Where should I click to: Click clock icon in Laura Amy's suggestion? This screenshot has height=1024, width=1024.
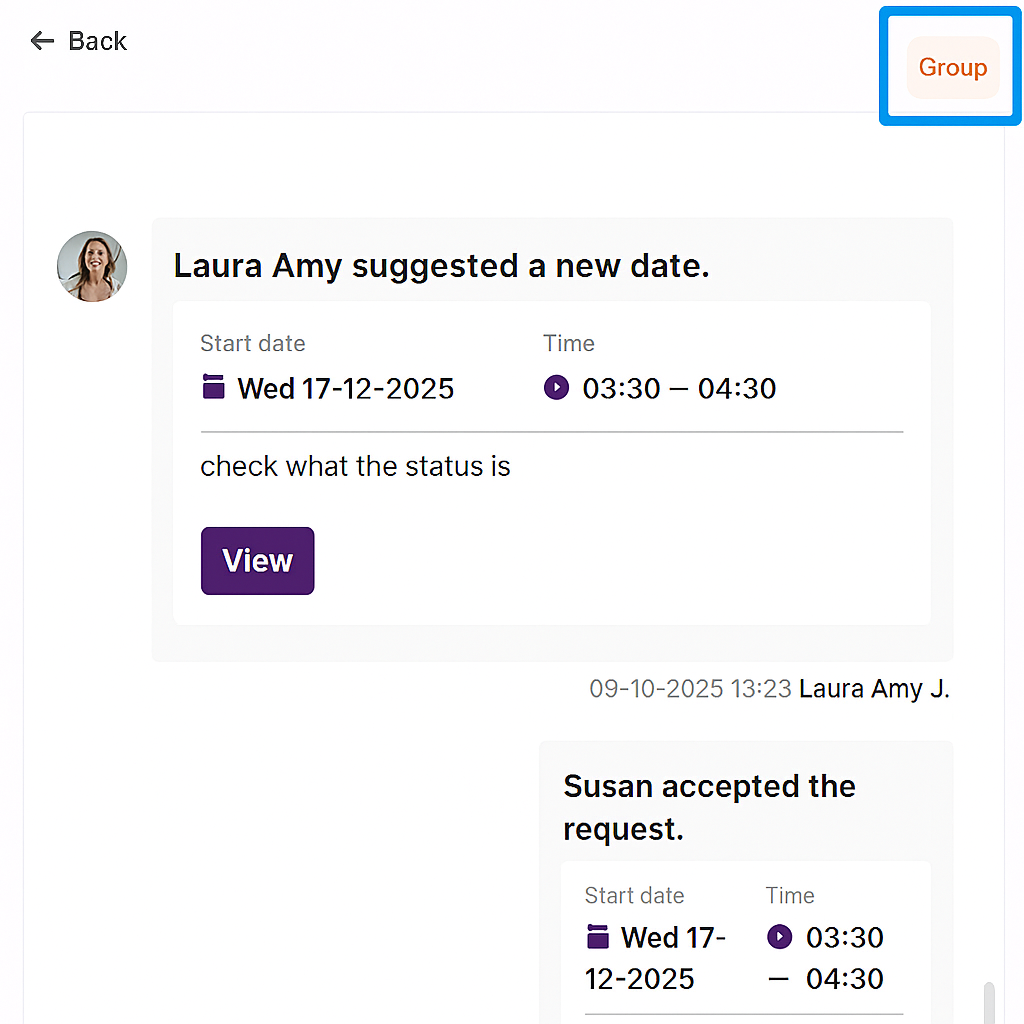(x=556, y=387)
